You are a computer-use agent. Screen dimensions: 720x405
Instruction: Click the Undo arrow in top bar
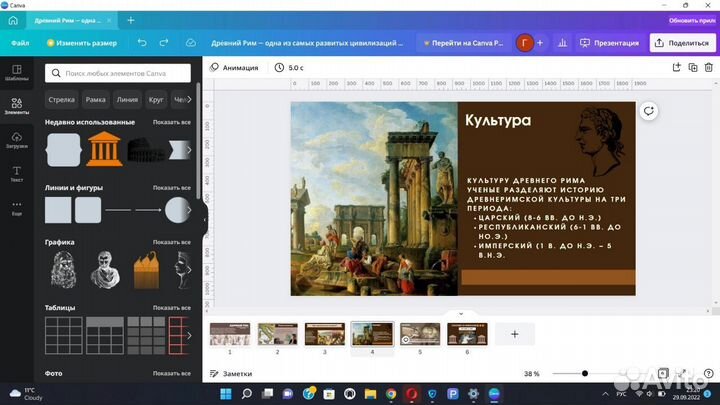coord(141,43)
